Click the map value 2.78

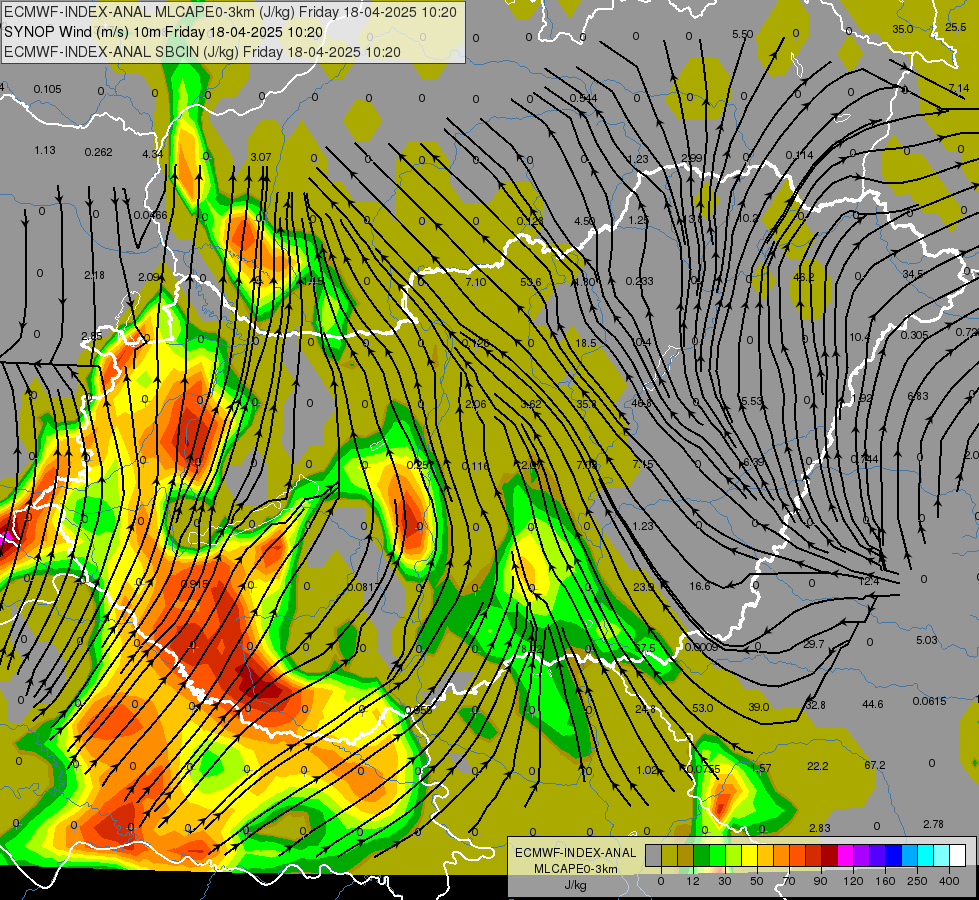(933, 824)
